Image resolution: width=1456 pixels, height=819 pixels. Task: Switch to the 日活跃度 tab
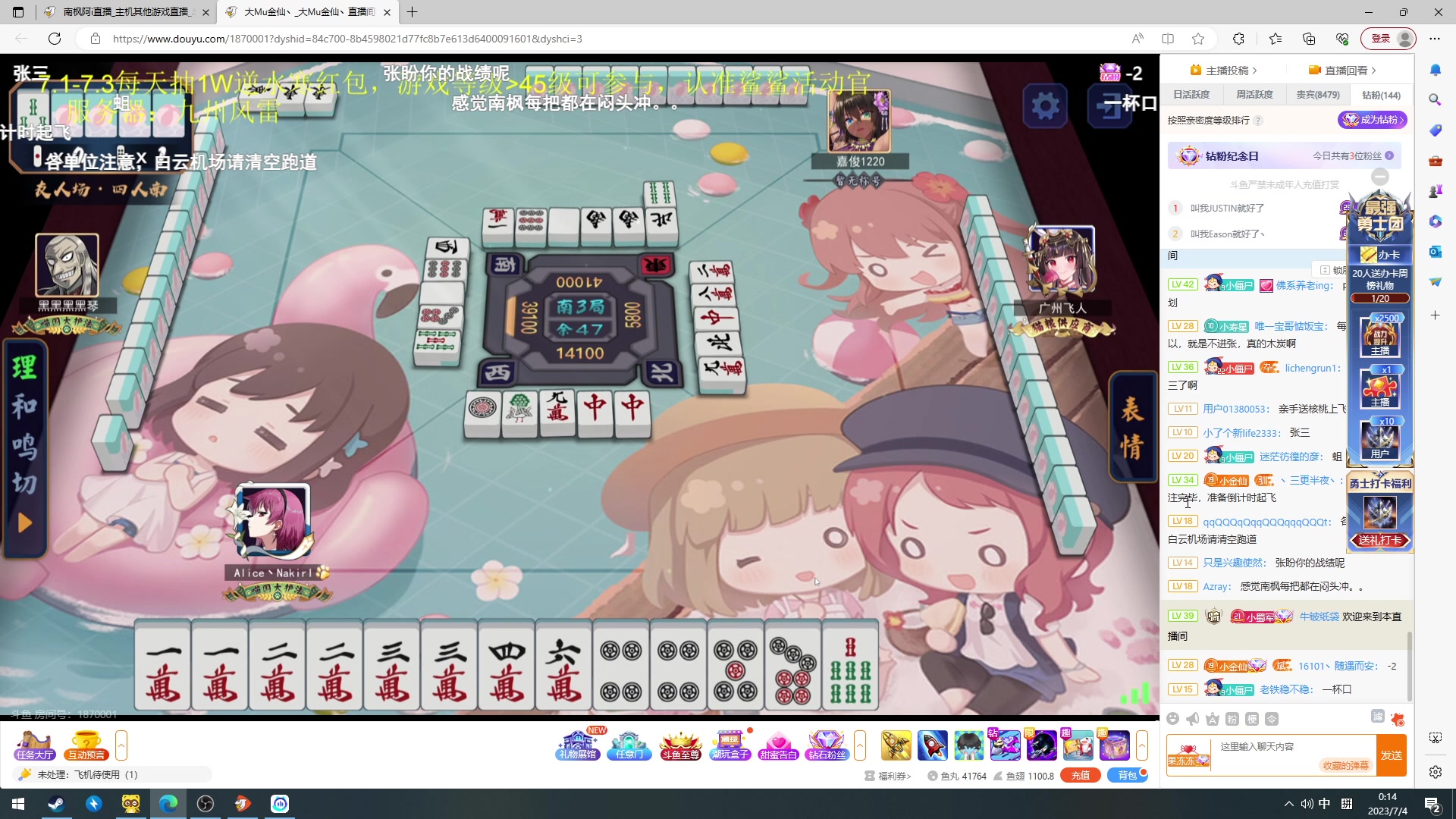click(1191, 95)
